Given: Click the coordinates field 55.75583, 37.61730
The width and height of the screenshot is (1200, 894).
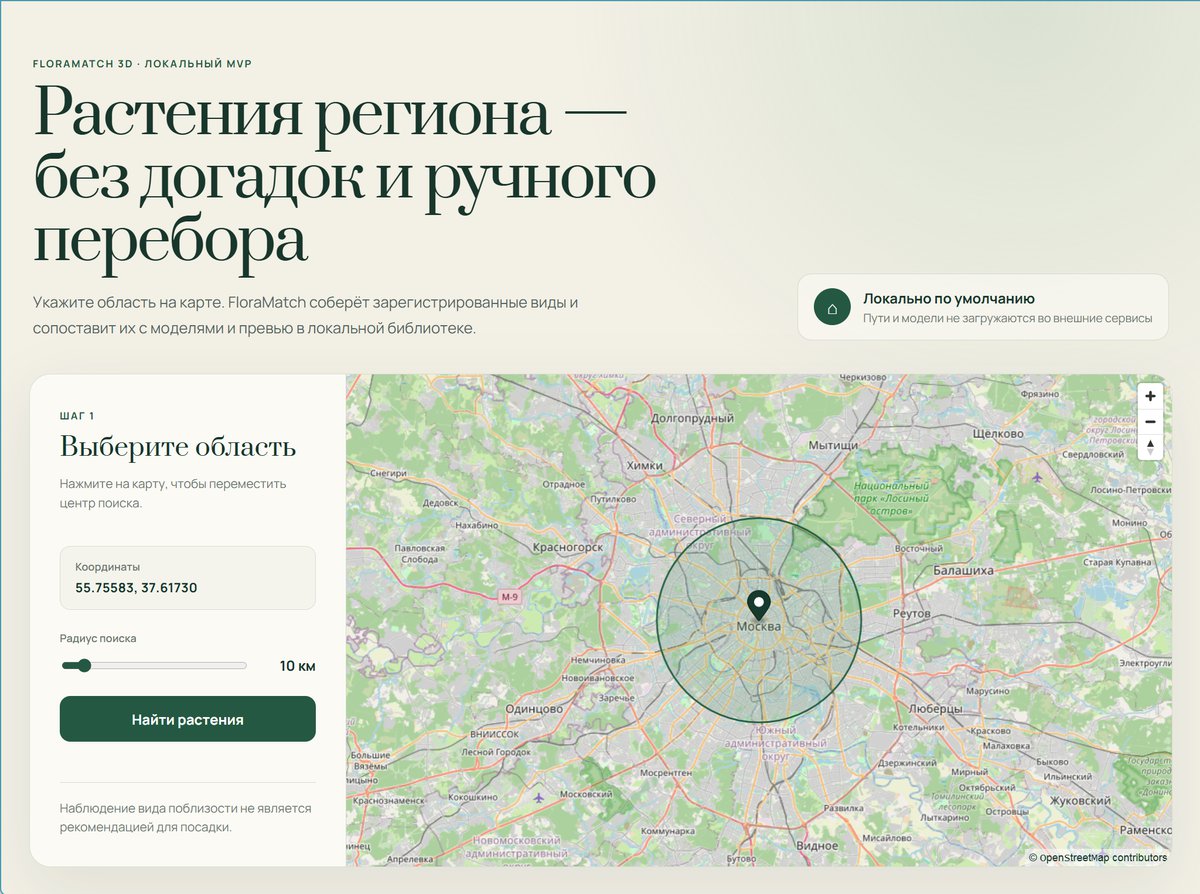Looking at the screenshot, I should tap(188, 578).
